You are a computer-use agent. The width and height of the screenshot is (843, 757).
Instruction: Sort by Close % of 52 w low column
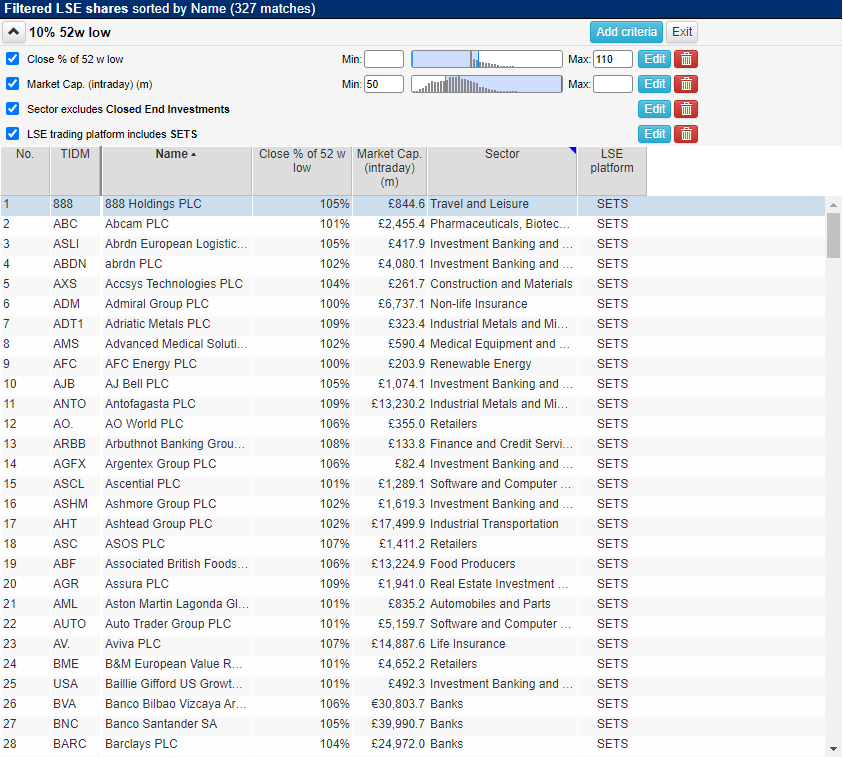[x=302, y=170]
